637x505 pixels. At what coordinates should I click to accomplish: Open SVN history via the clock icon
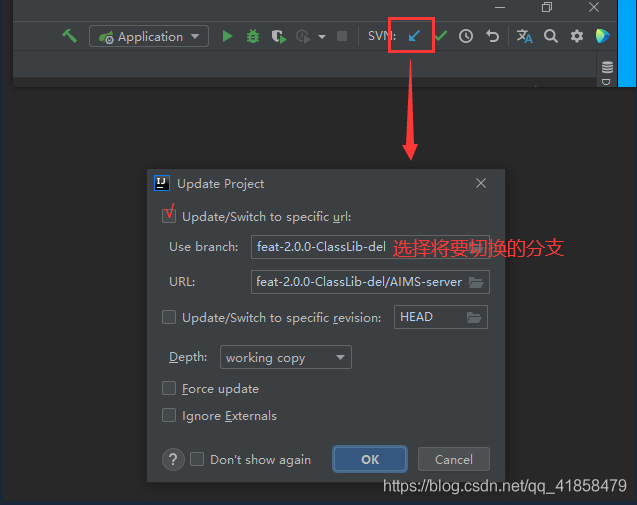[x=466, y=36]
